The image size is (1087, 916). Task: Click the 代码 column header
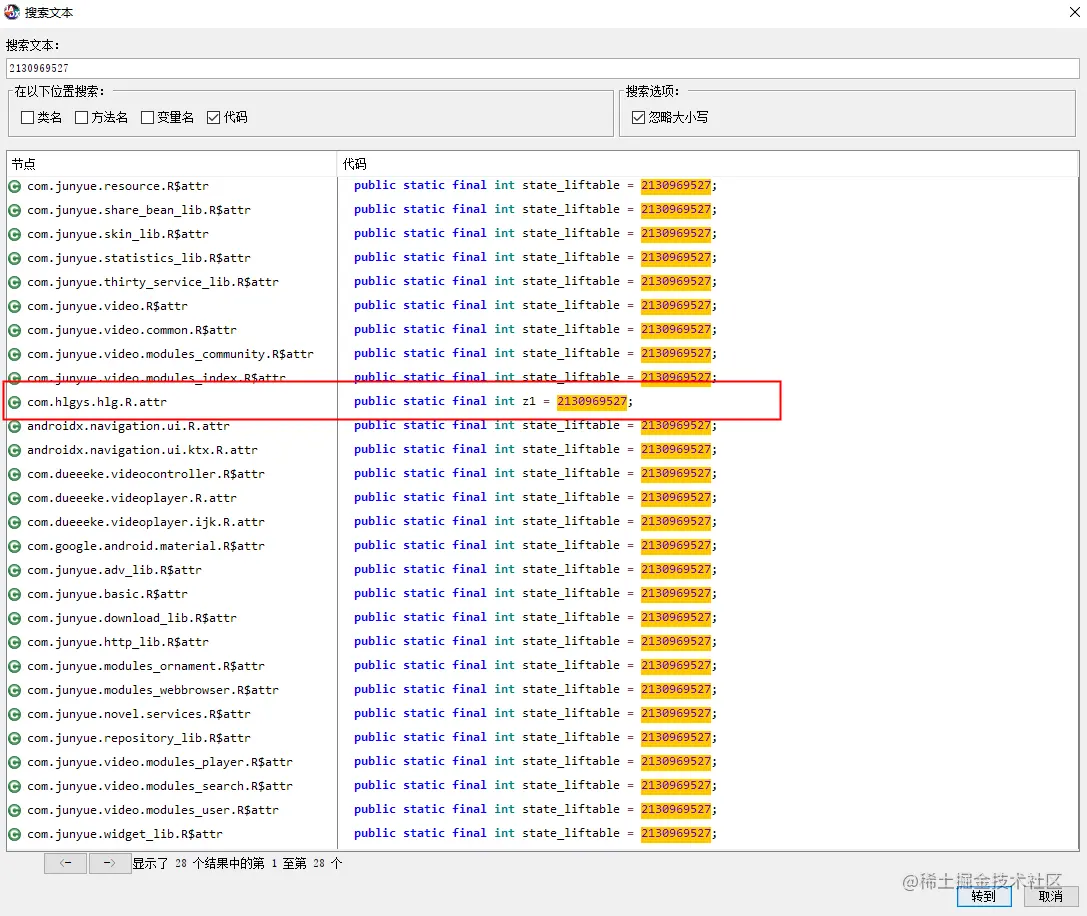click(x=708, y=164)
